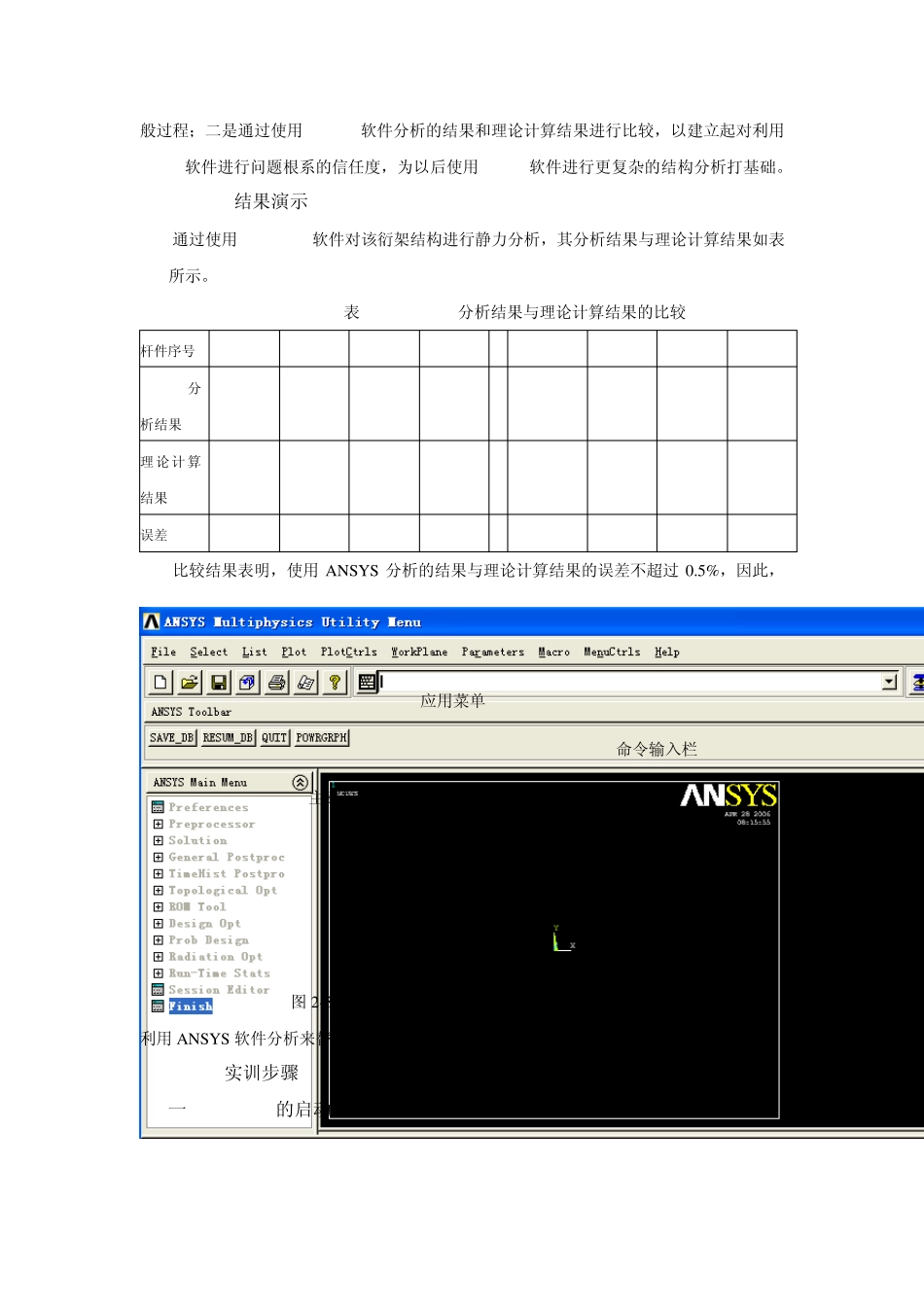Click the SAVE_DB toolbar button
The height and width of the screenshot is (1307, 924).
coord(171,738)
